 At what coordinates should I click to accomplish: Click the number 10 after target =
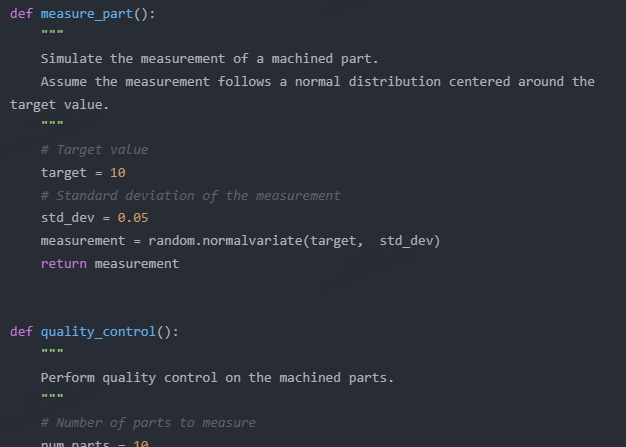[117, 173]
